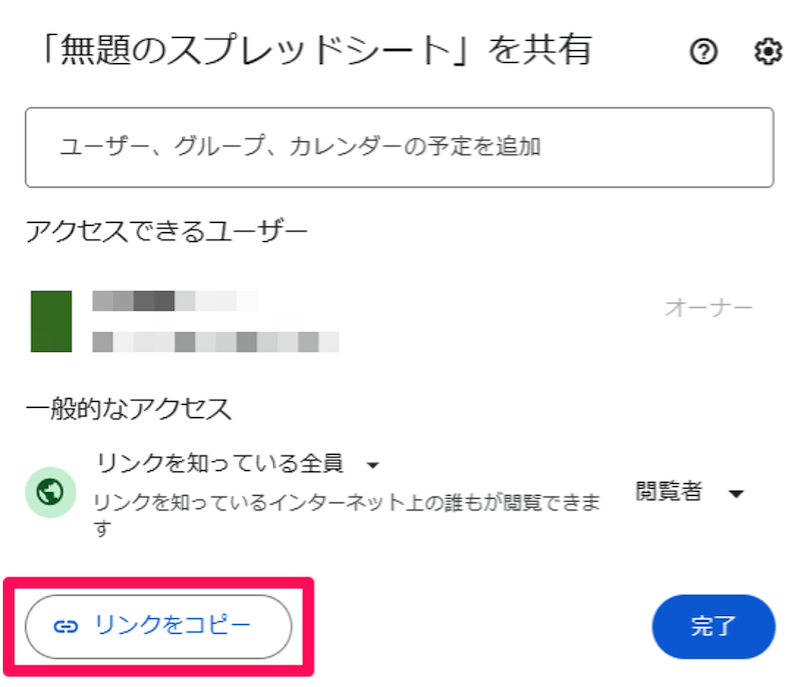Click the owner's green avatar square
804x687 pixels.
coord(51,321)
